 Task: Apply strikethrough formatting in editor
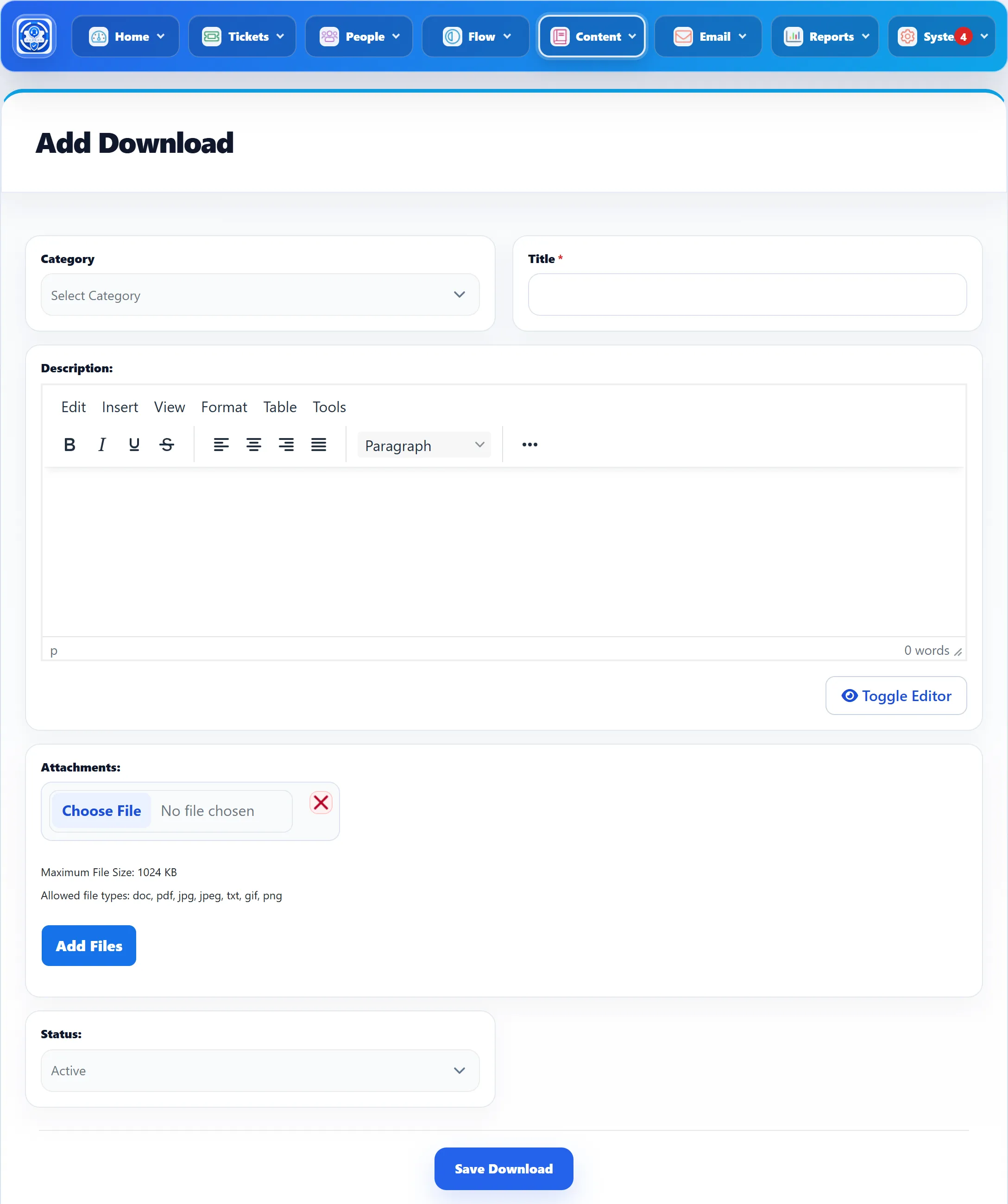click(167, 445)
